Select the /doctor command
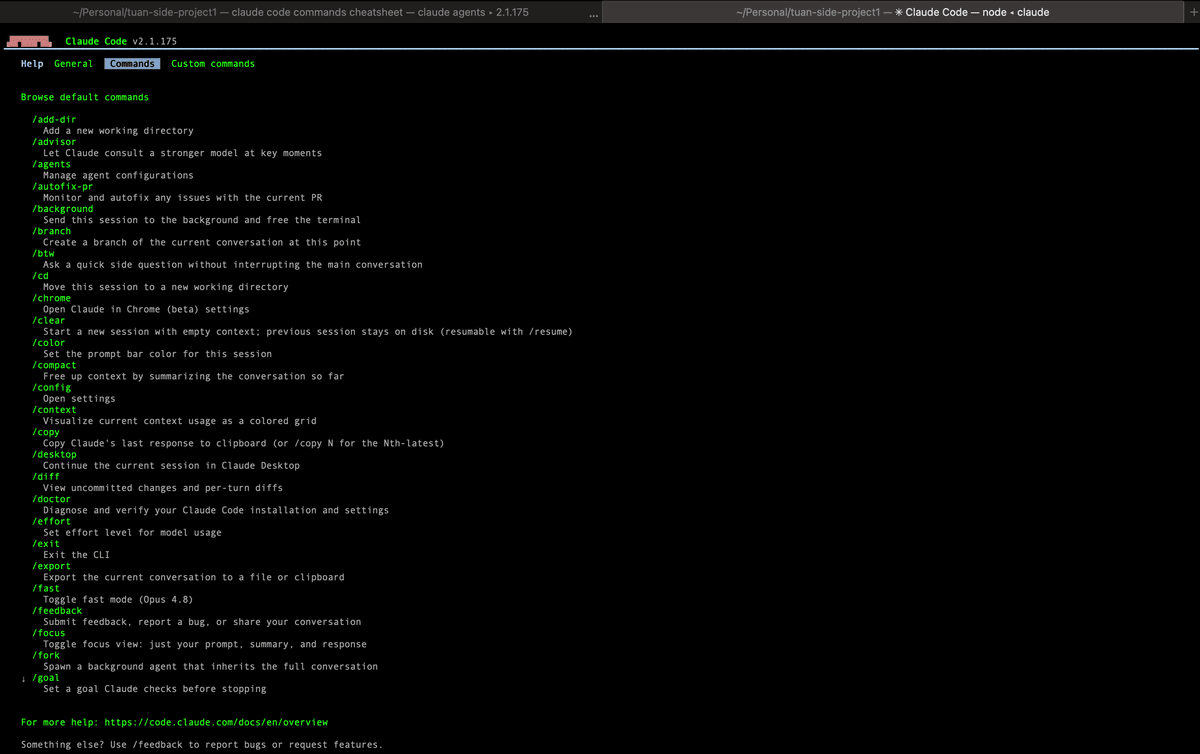The image size is (1200, 754). tap(51, 499)
